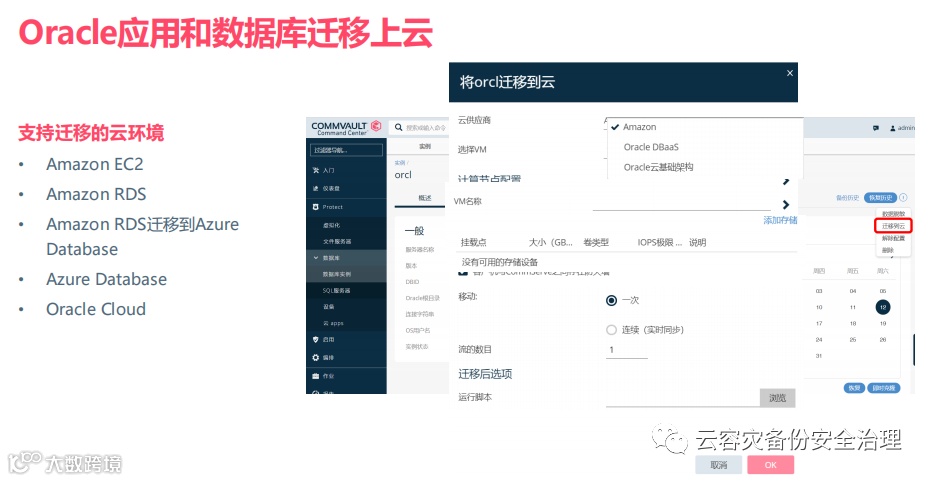Open 文件服务器 in the sidebar
The image size is (932, 481).
tap(337, 241)
